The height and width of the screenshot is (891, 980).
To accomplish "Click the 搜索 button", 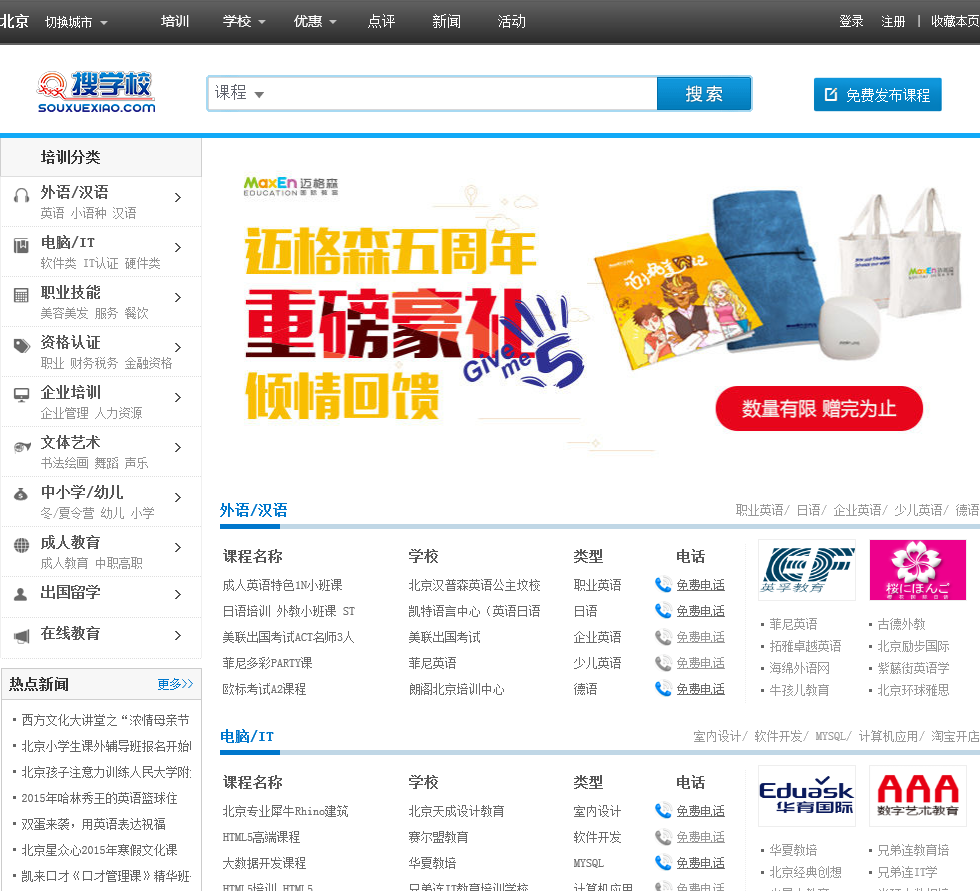I will (x=704, y=94).
